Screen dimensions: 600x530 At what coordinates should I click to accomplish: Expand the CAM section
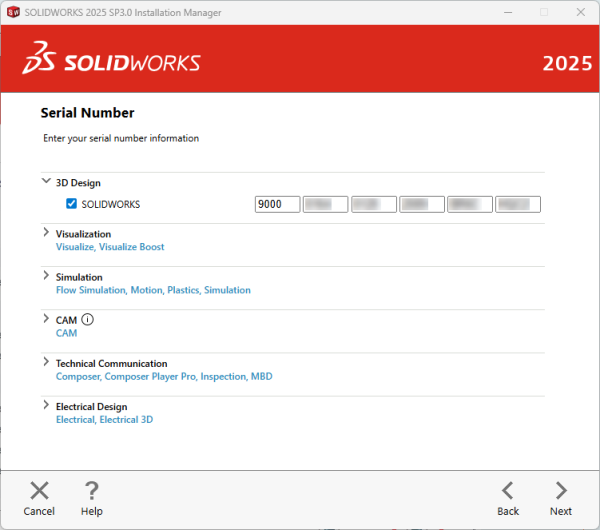[46, 318]
